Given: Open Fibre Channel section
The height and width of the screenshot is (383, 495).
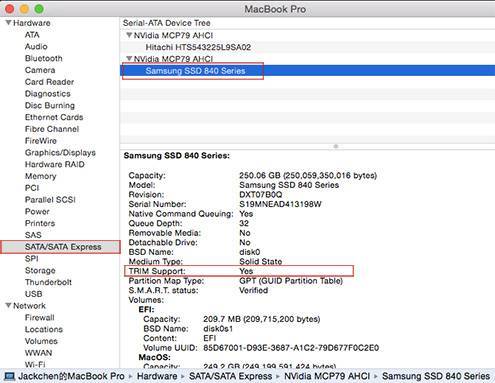Looking at the screenshot, I should (x=52, y=129).
